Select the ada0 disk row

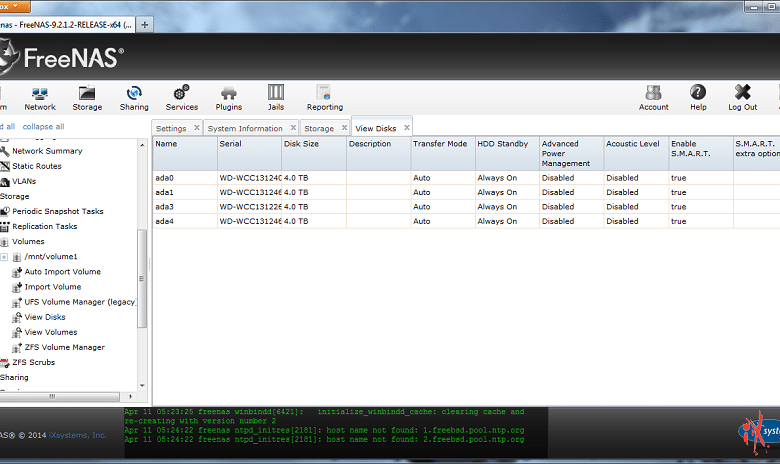point(466,178)
